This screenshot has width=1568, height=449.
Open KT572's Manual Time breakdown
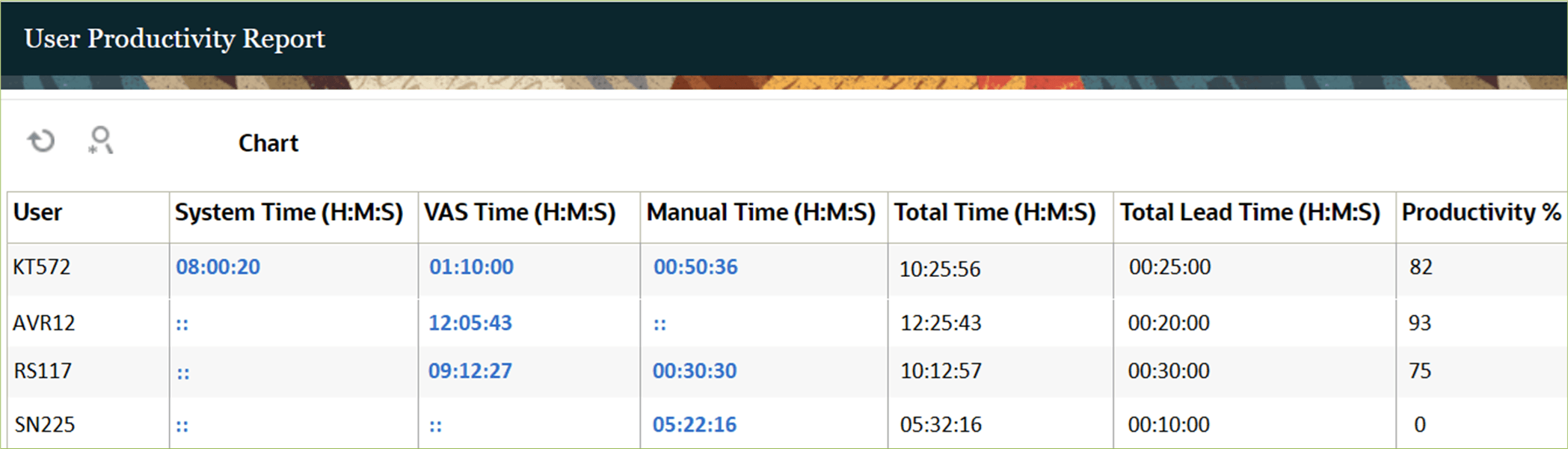click(x=693, y=266)
